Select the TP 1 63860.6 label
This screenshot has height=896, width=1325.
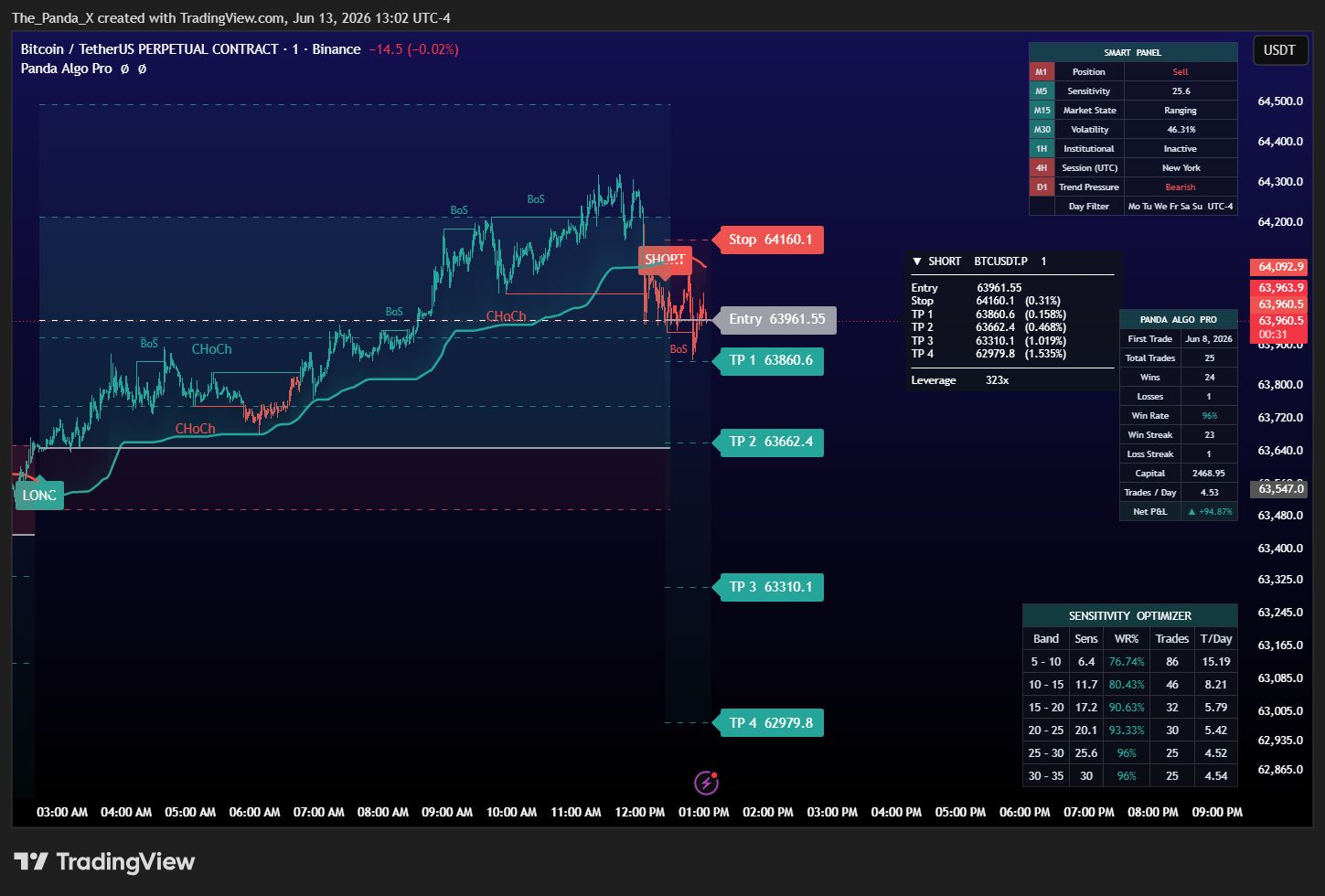pos(769,360)
